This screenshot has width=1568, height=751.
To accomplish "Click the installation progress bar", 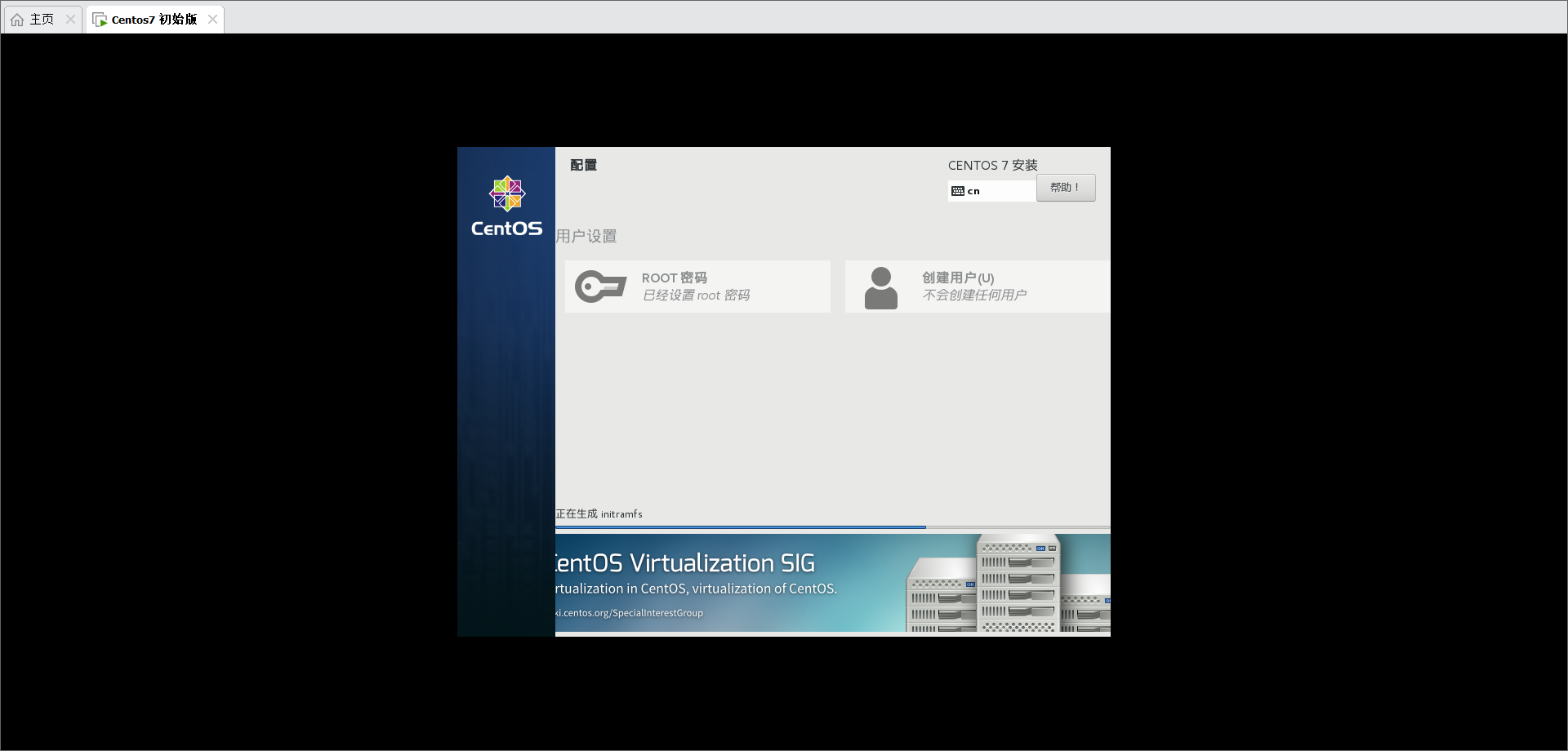I will pyautogui.click(x=833, y=527).
